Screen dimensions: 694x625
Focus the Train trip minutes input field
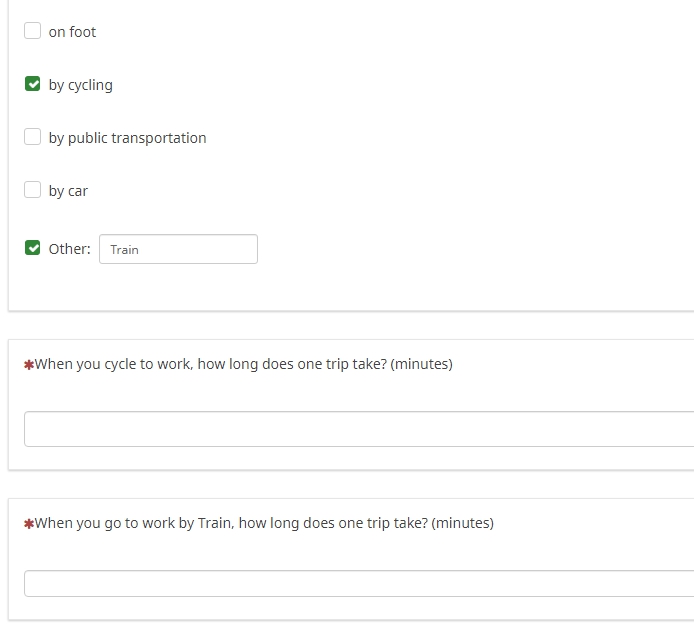click(358, 583)
